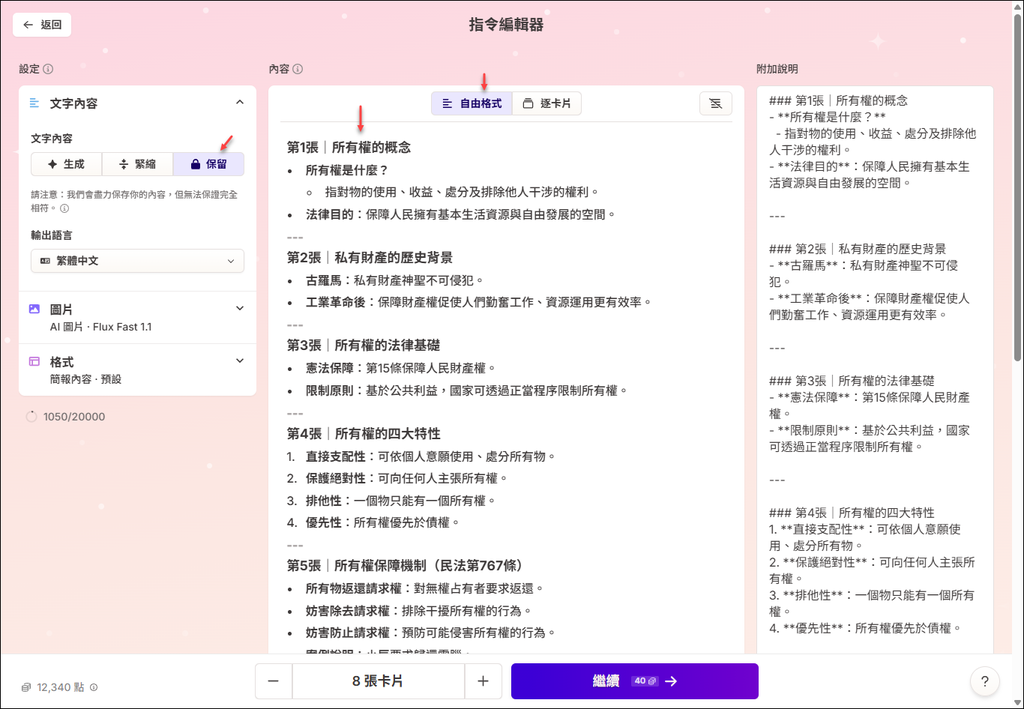Go back with the 返回 button
1024x709 pixels.
(x=42, y=25)
